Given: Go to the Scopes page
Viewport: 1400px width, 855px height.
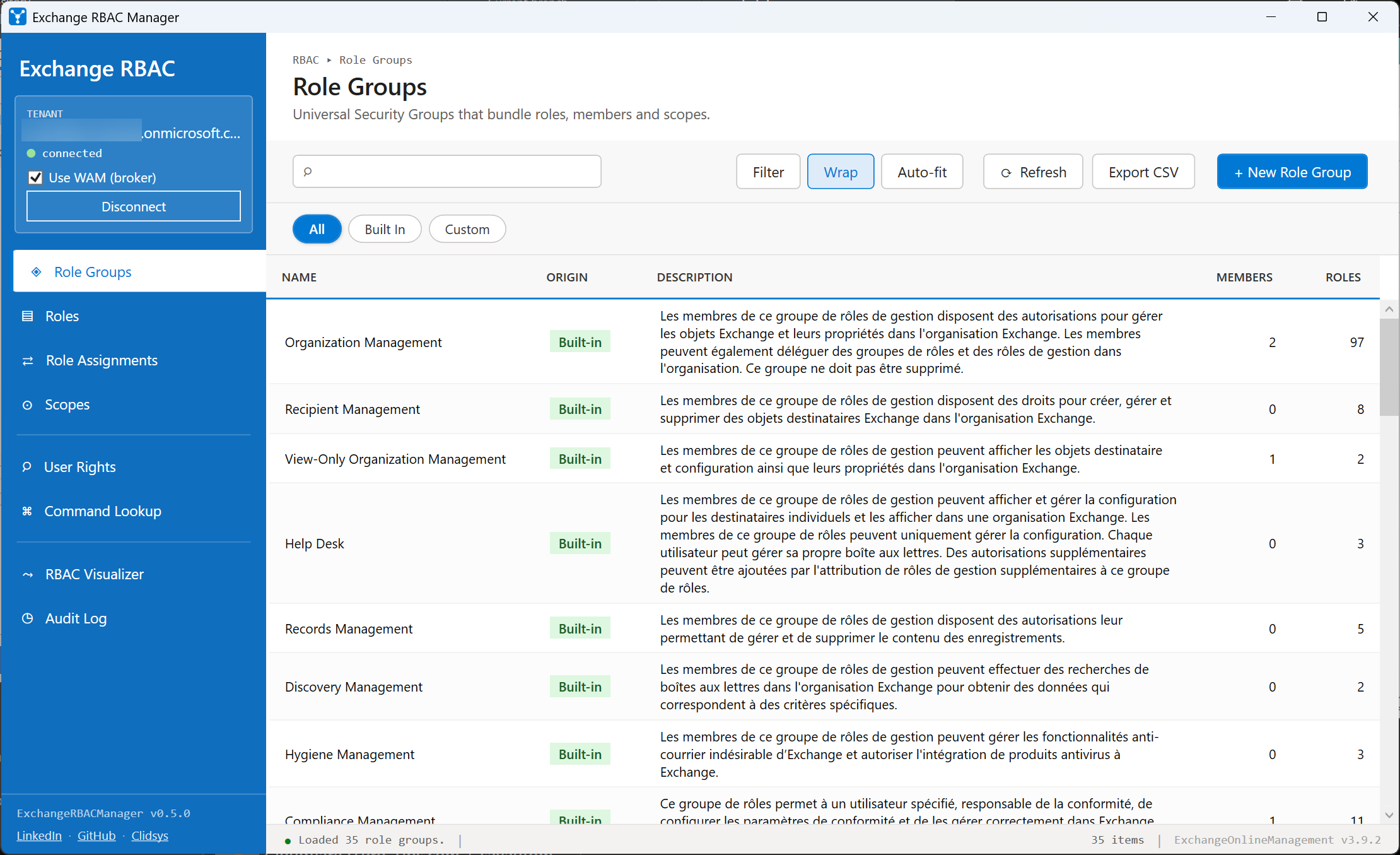Looking at the screenshot, I should [x=134, y=404].
